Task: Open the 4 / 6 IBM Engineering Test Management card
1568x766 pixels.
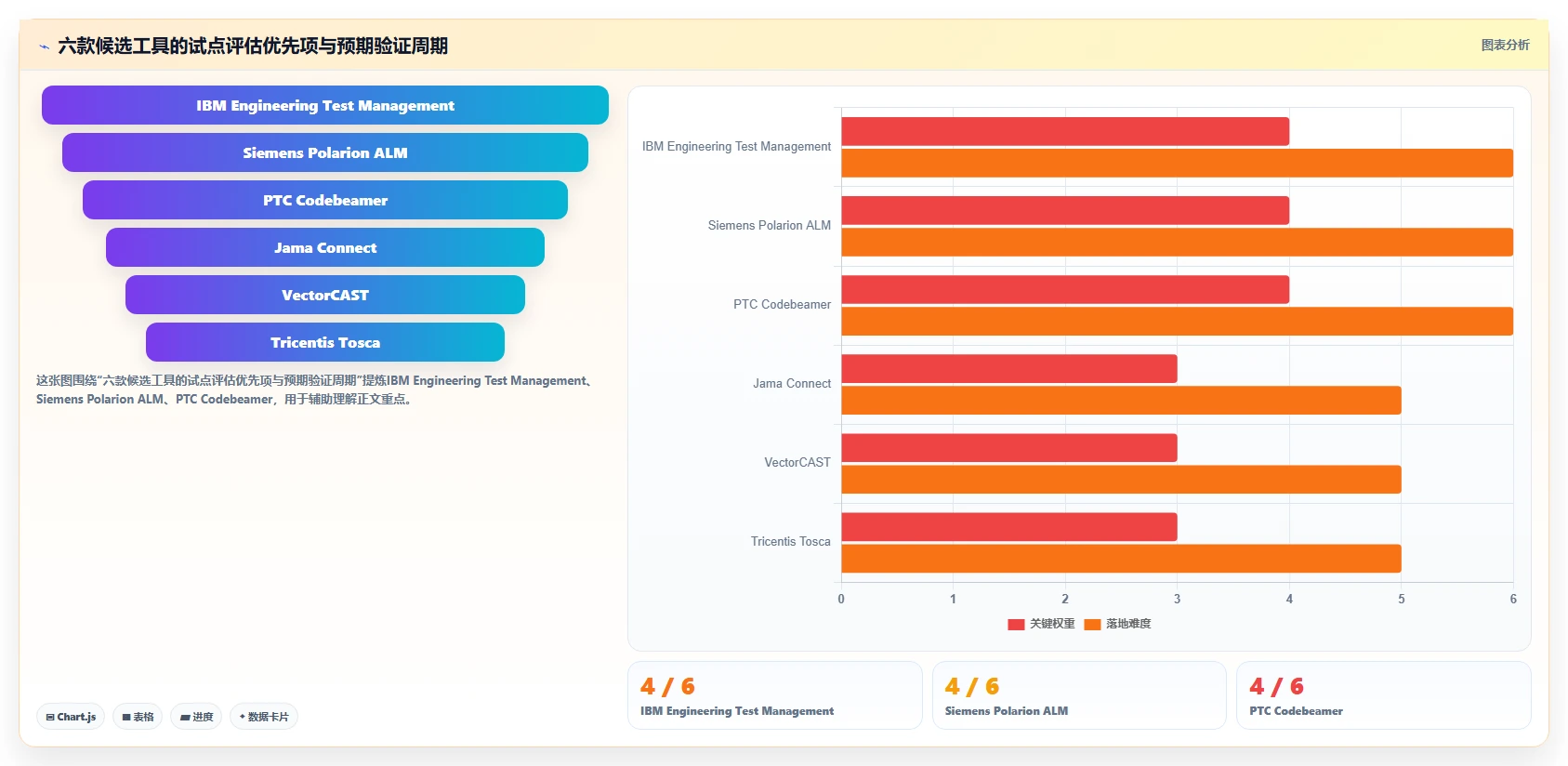Action: pos(775,695)
